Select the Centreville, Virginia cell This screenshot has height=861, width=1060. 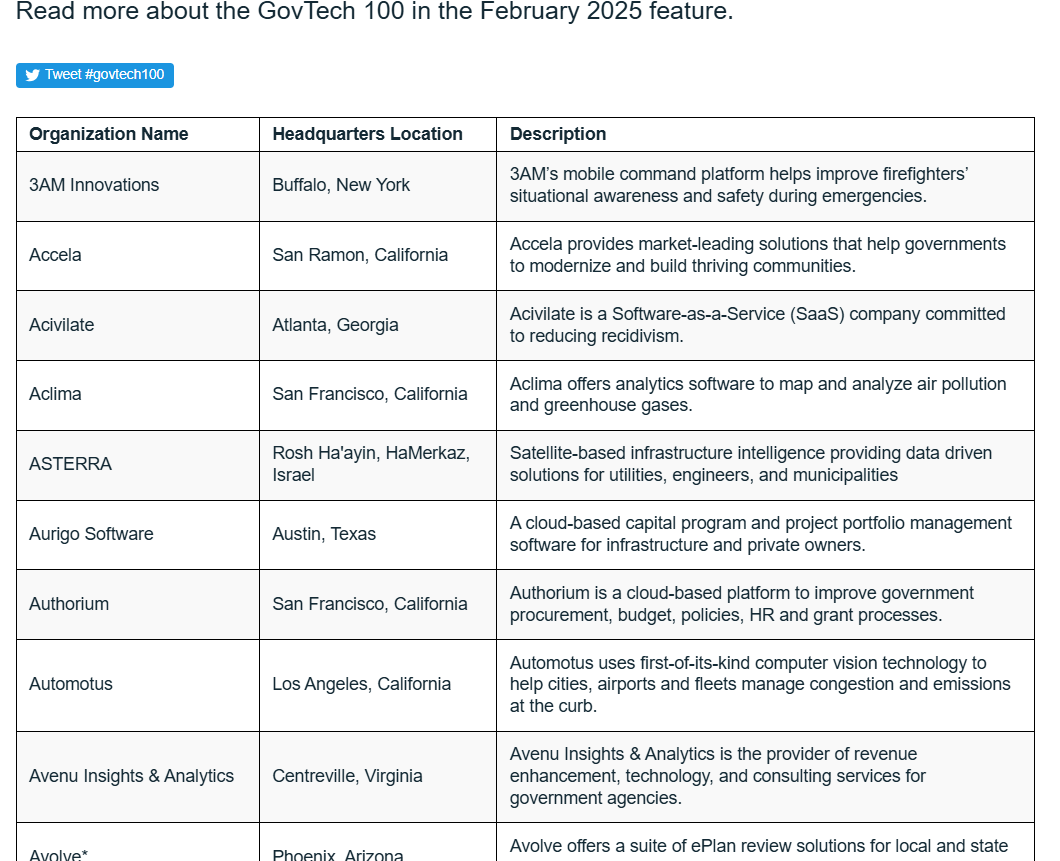click(x=378, y=777)
